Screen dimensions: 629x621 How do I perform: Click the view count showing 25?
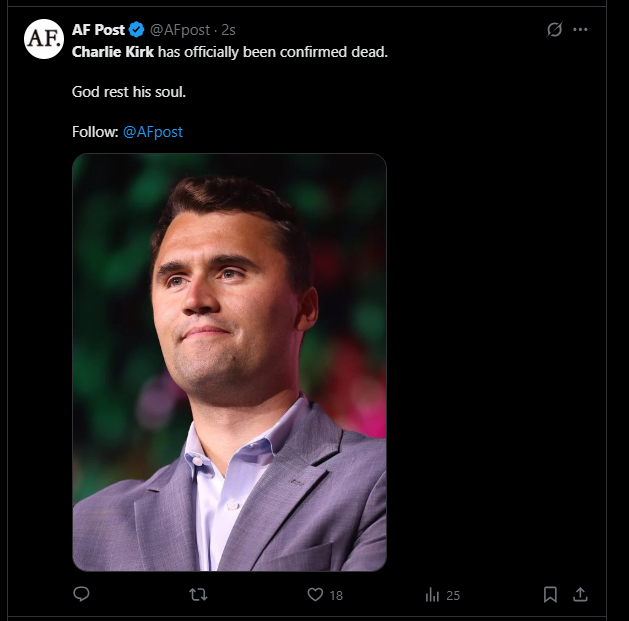453,595
